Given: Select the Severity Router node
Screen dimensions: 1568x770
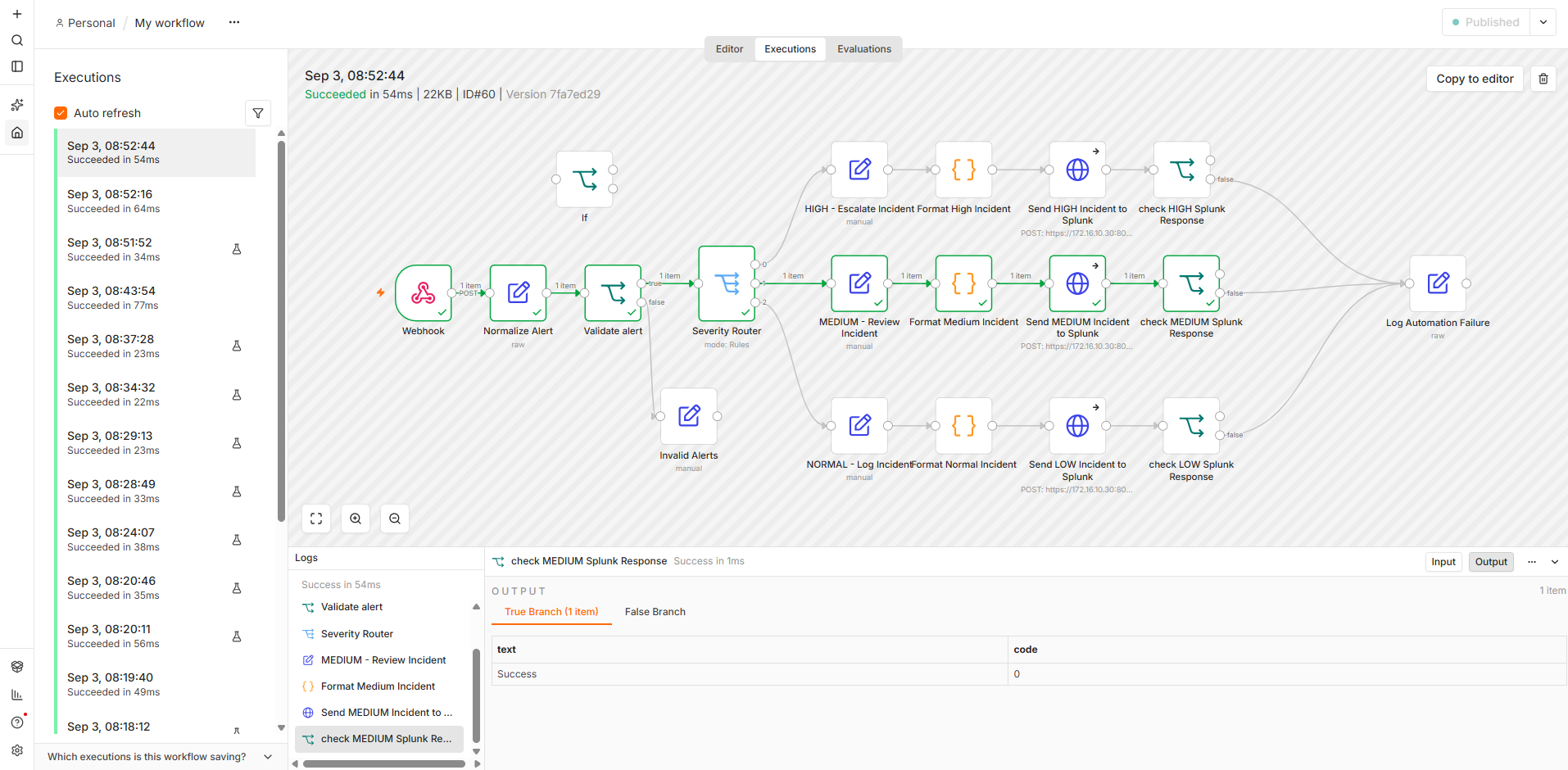Looking at the screenshot, I should [727, 283].
